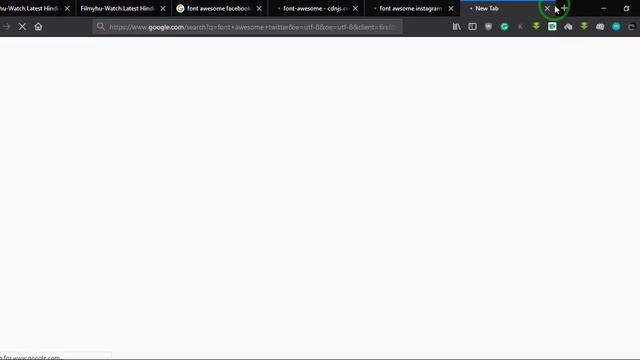Close the 'font awesome facebook' tab
This screenshot has height=360, width=640.
coord(259,8)
